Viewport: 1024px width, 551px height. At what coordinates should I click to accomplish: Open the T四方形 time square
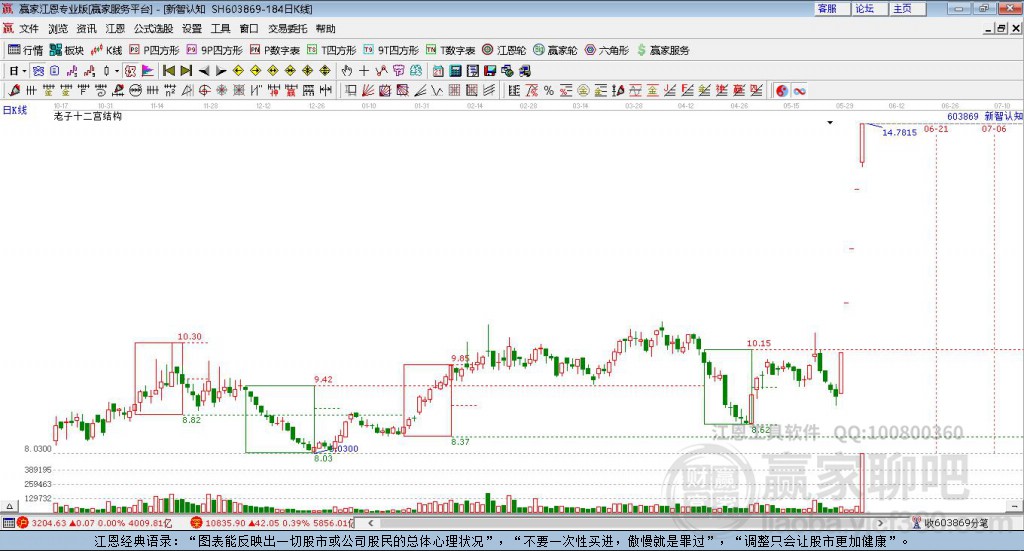coord(332,50)
